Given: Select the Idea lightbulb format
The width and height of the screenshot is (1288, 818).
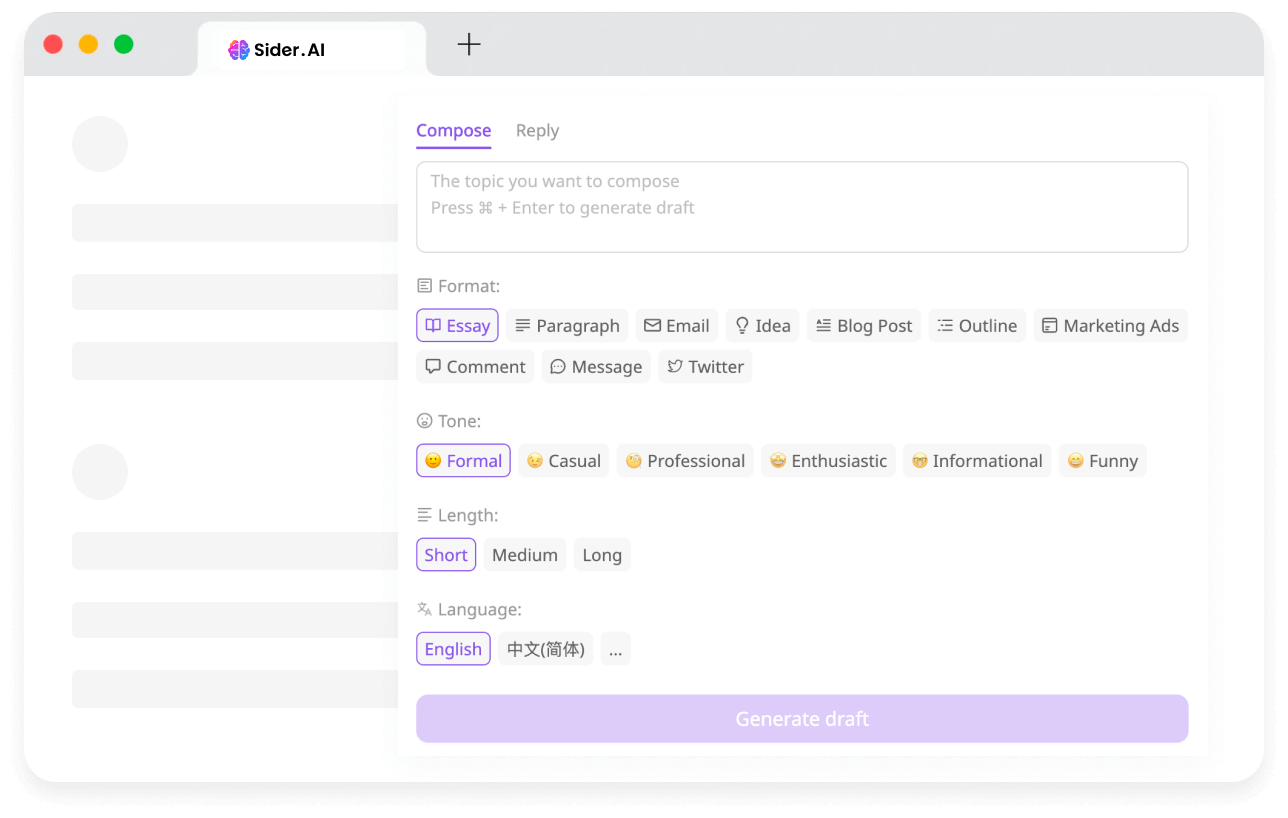Looking at the screenshot, I should 762,326.
